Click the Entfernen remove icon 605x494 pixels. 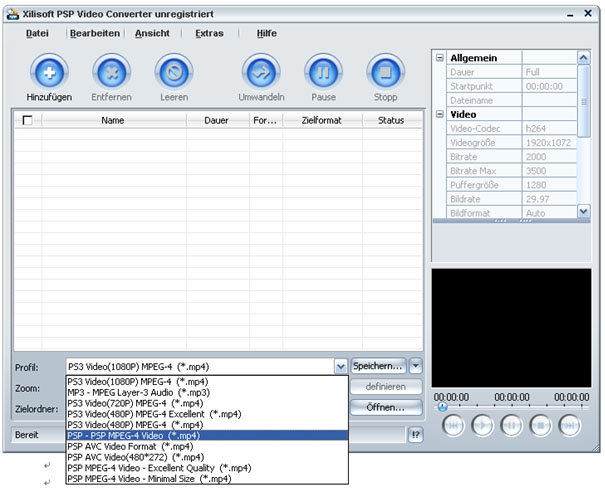point(111,73)
